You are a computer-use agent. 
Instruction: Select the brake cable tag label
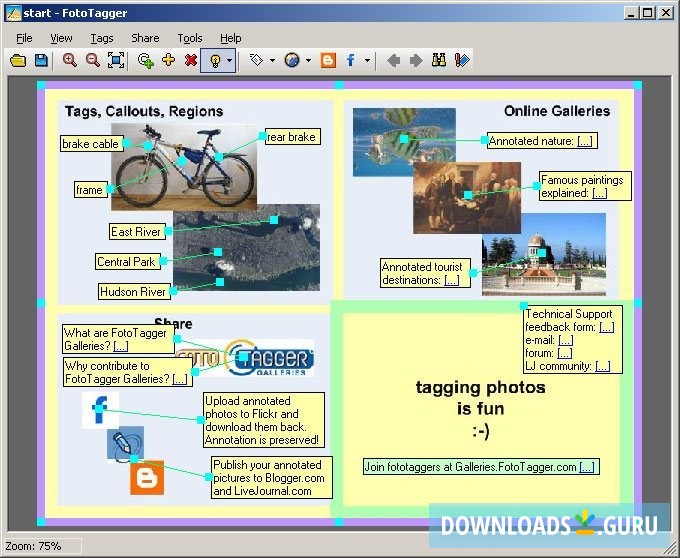(91, 144)
